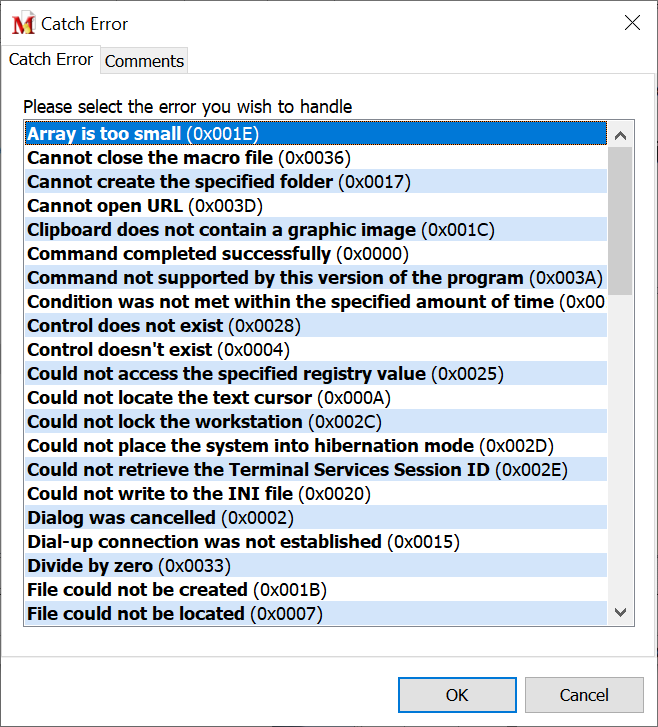Switch to the Comments tab
This screenshot has width=658, height=727.
(144, 61)
